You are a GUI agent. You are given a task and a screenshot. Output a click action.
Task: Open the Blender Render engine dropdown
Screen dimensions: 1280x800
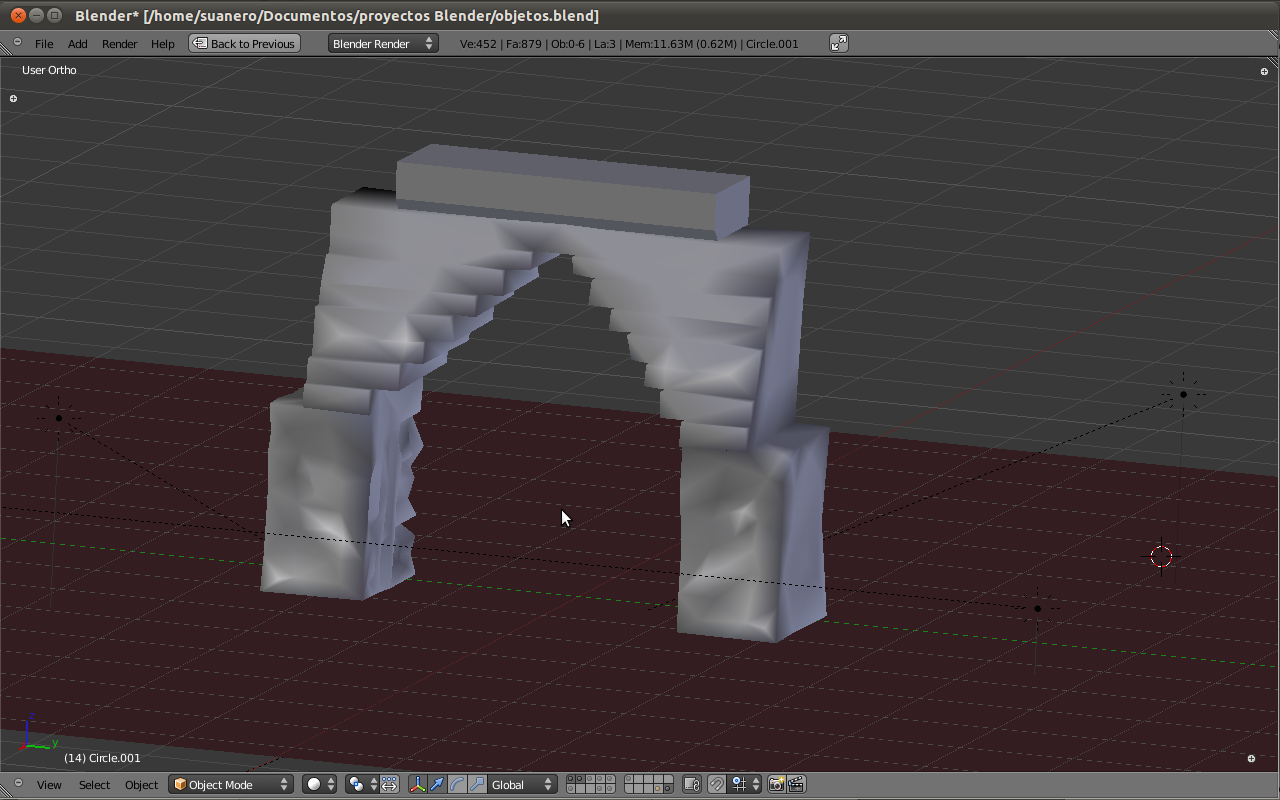383,44
